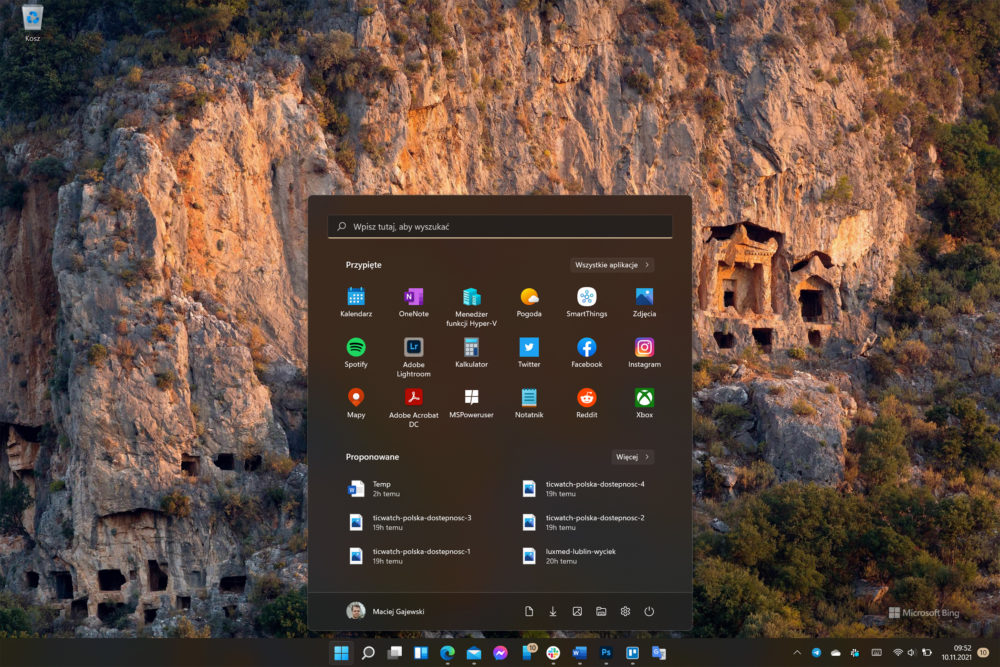Open the battery status tray icon

coord(927,652)
